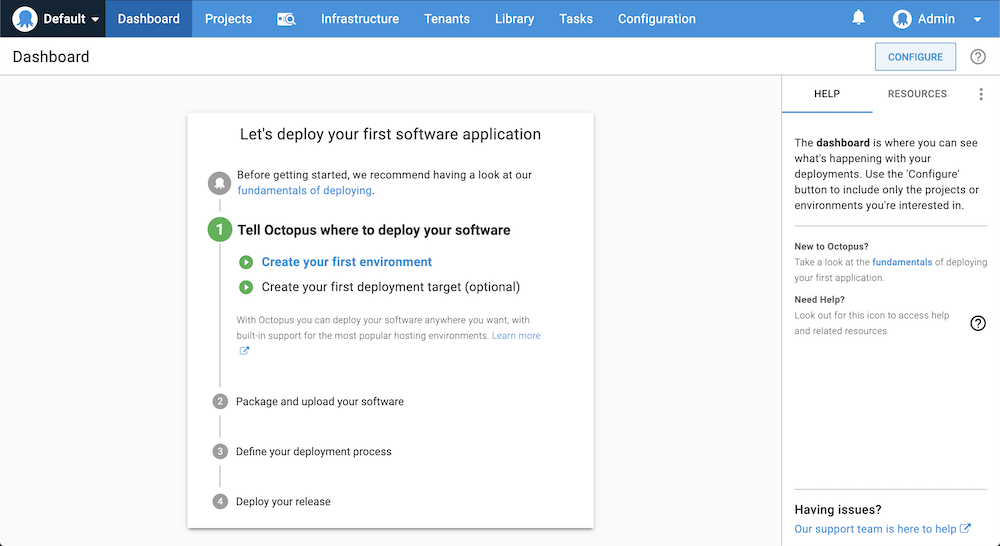Open Create your first environment link

[x=347, y=262]
